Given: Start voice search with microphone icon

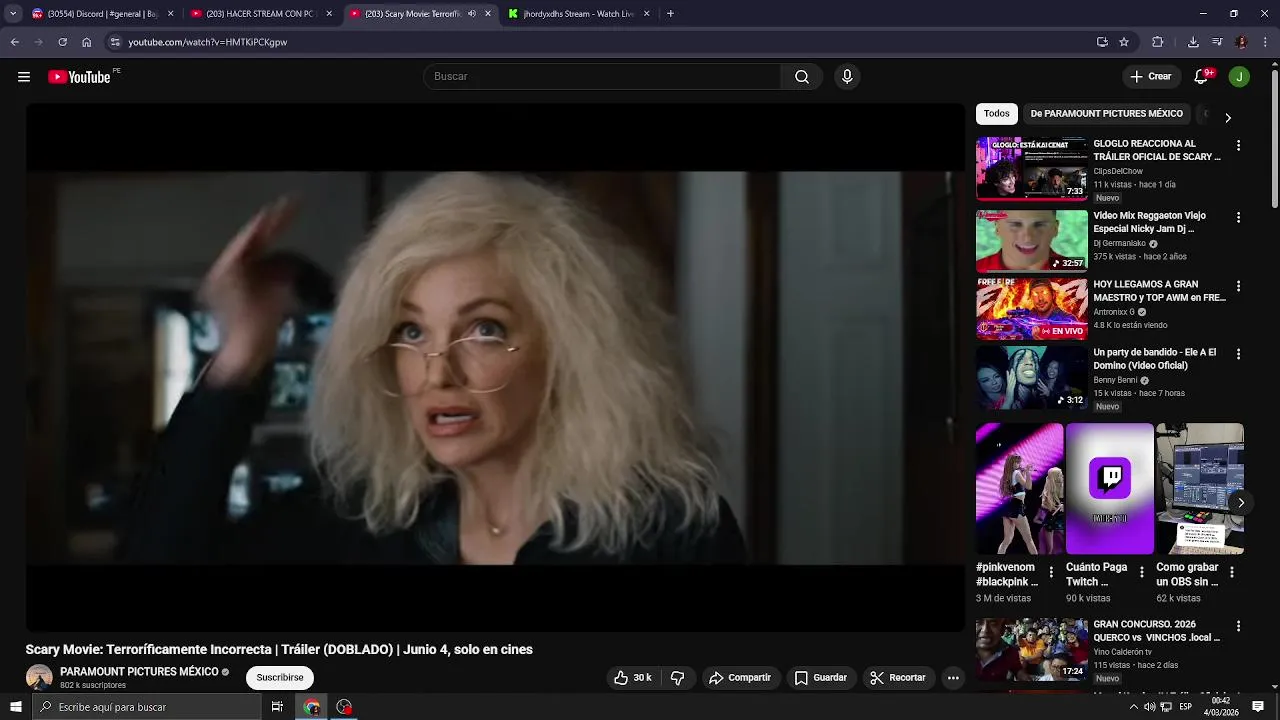Looking at the screenshot, I should click(x=847, y=77).
